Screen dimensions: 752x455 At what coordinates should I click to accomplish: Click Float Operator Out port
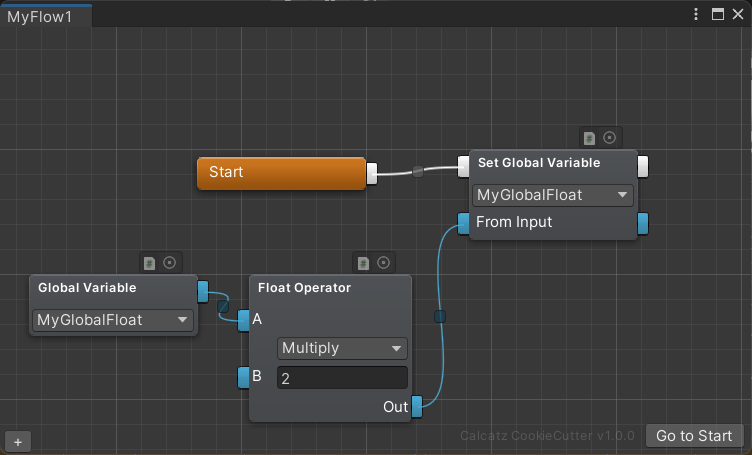417,407
